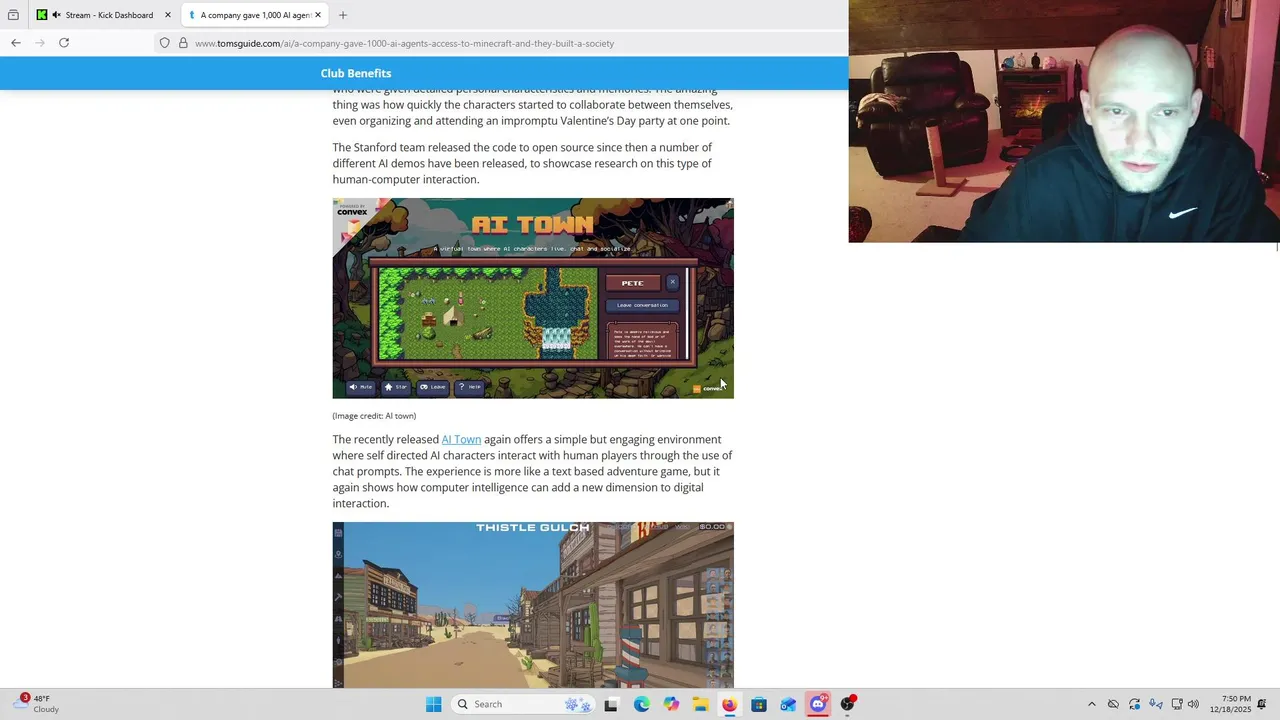Open weather widget showing 48°F Cloudy
Viewport: 1280px width, 720px height.
(x=35, y=704)
